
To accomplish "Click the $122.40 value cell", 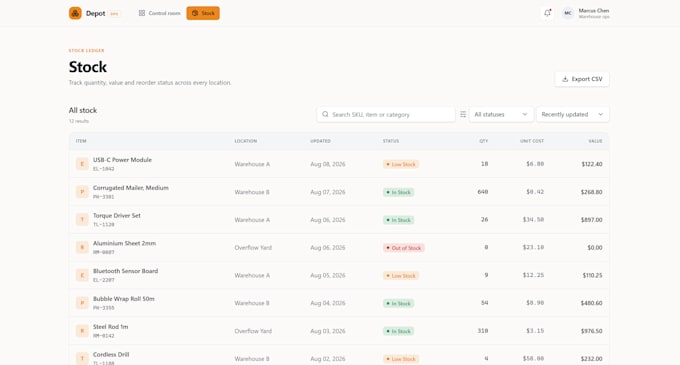I will 592,164.
